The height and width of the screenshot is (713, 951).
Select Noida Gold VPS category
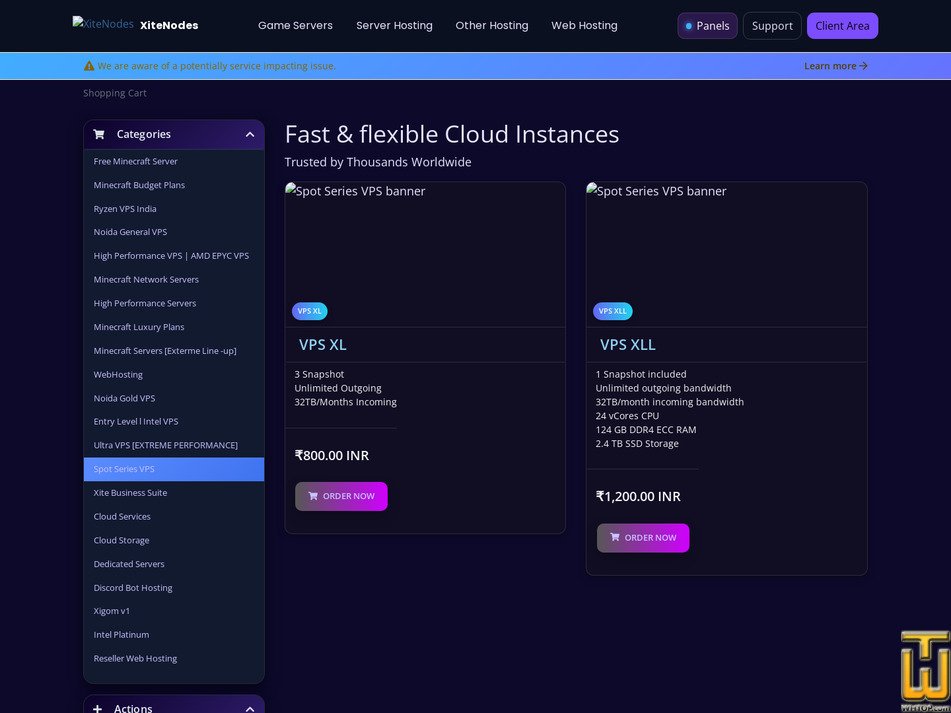[173, 398]
